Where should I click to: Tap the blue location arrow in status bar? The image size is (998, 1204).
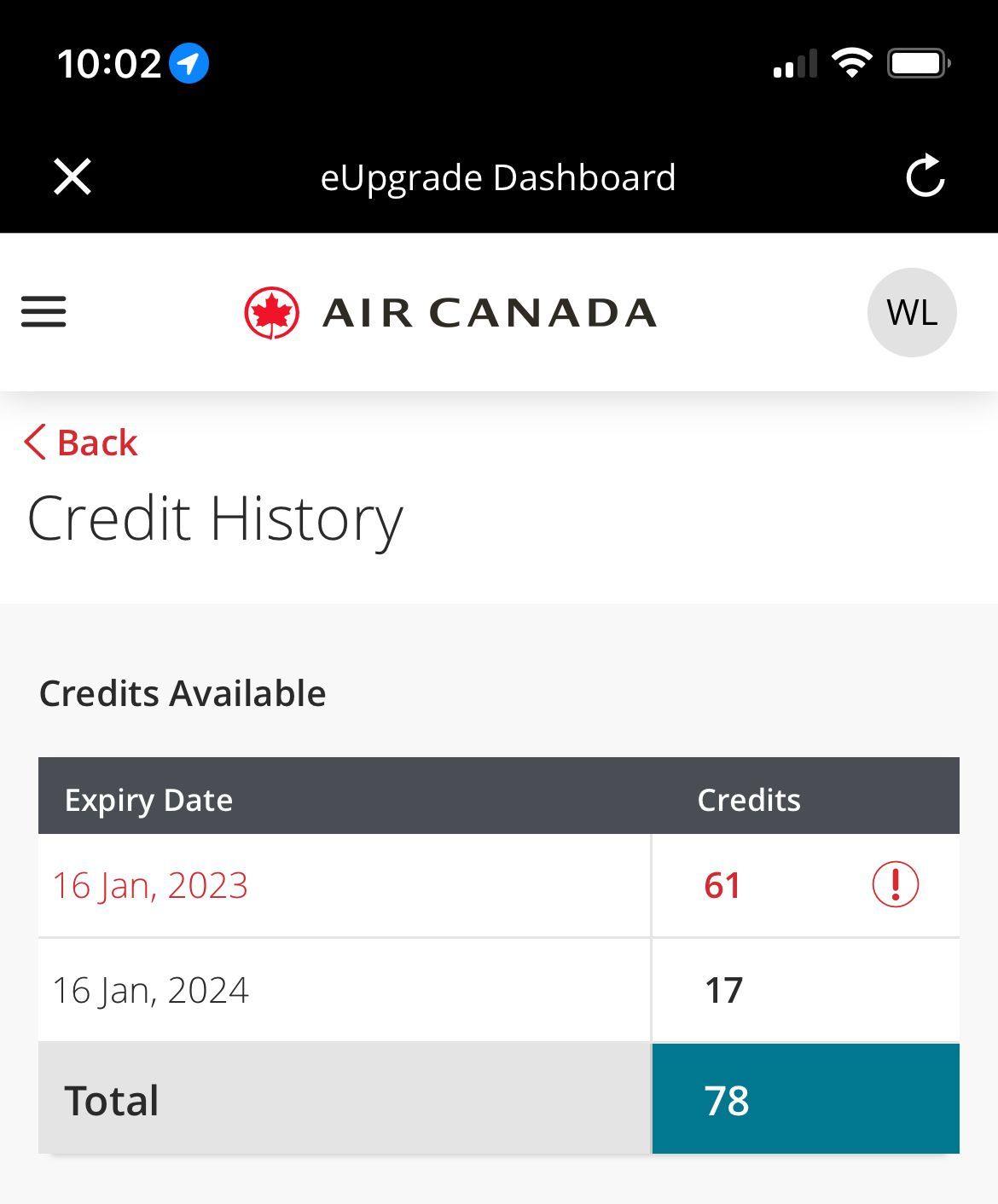pos(189,64)
